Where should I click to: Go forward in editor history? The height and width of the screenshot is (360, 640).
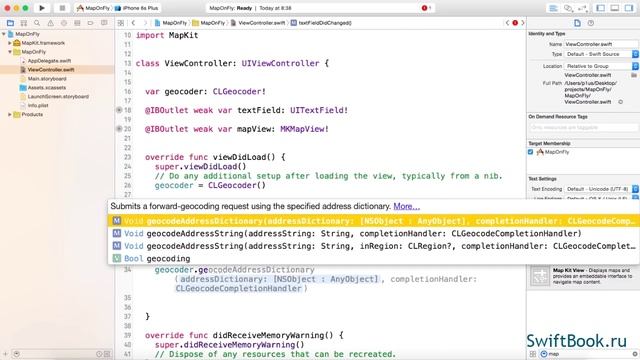pyautogui.click(x=145, y=23)
